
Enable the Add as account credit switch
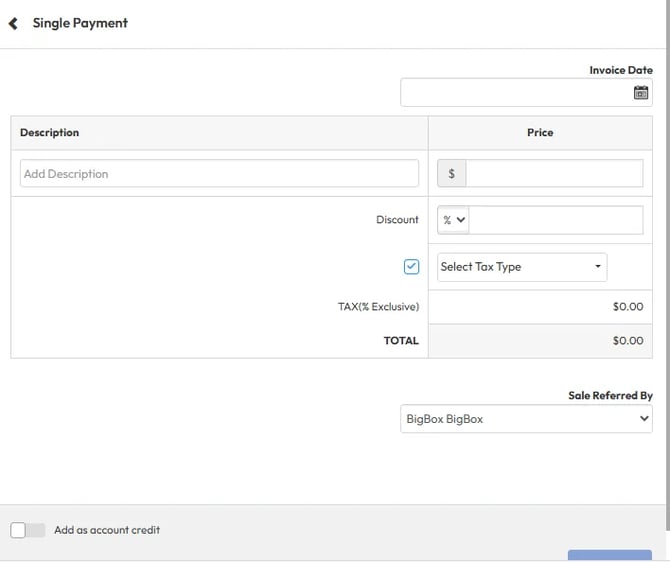[x=27, y=530]
